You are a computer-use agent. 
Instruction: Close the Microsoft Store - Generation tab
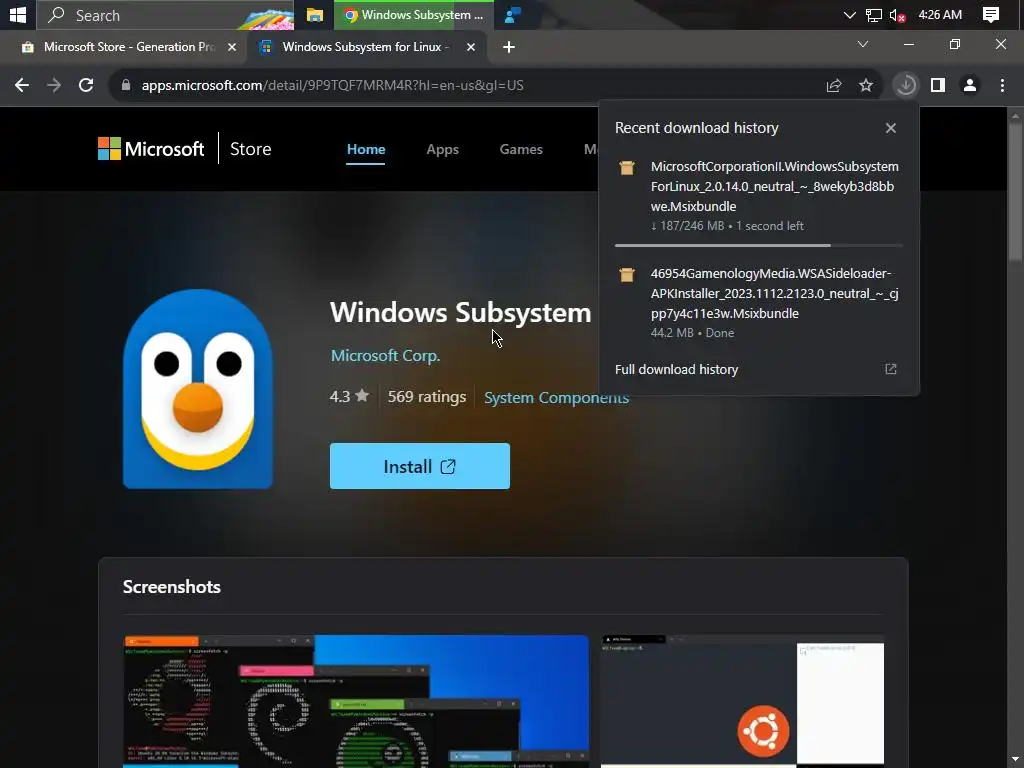[x=232, y=47]
